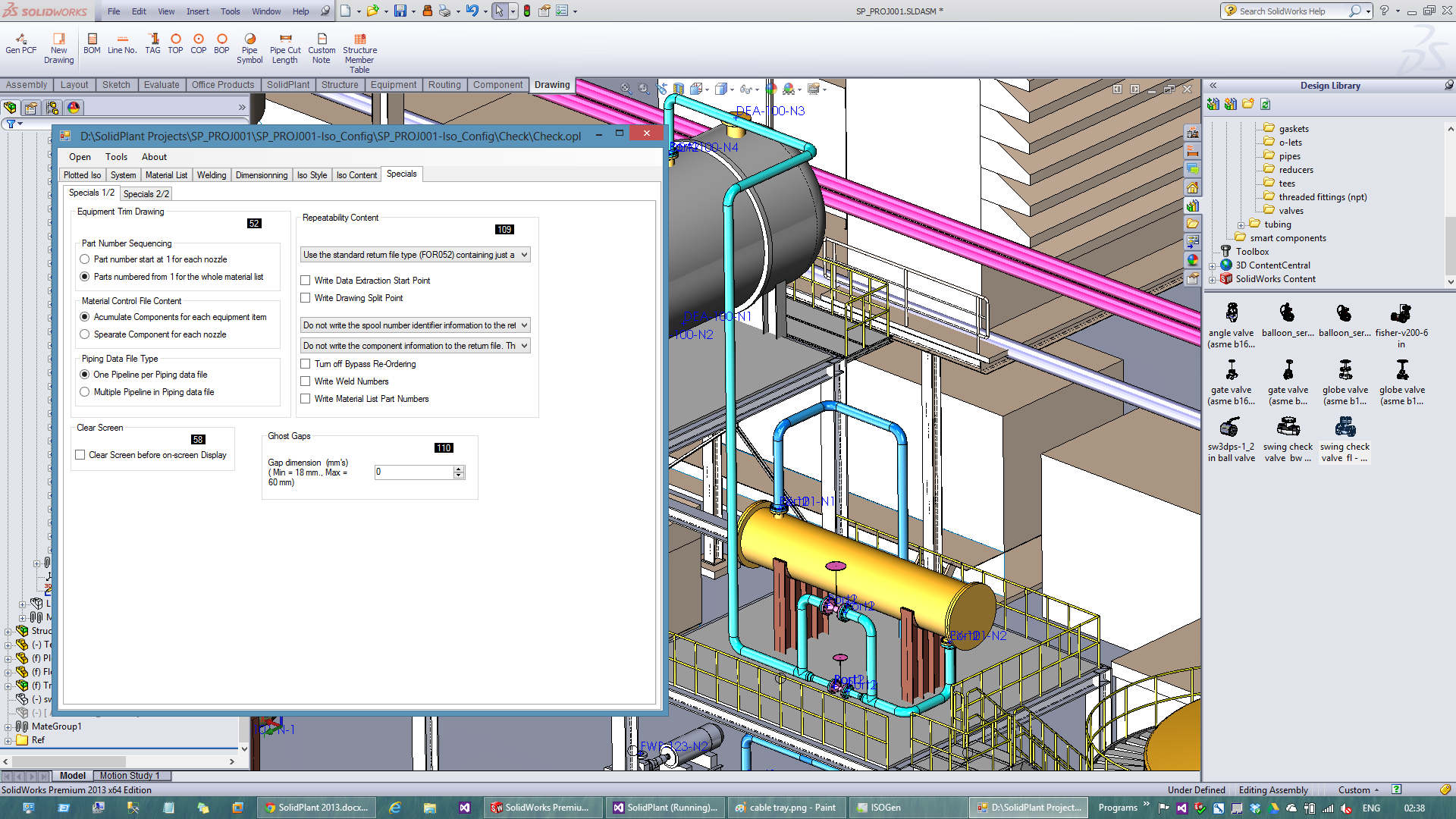
Task: Open the spool number identifier dropdown
Action: (x=522, y=325)
